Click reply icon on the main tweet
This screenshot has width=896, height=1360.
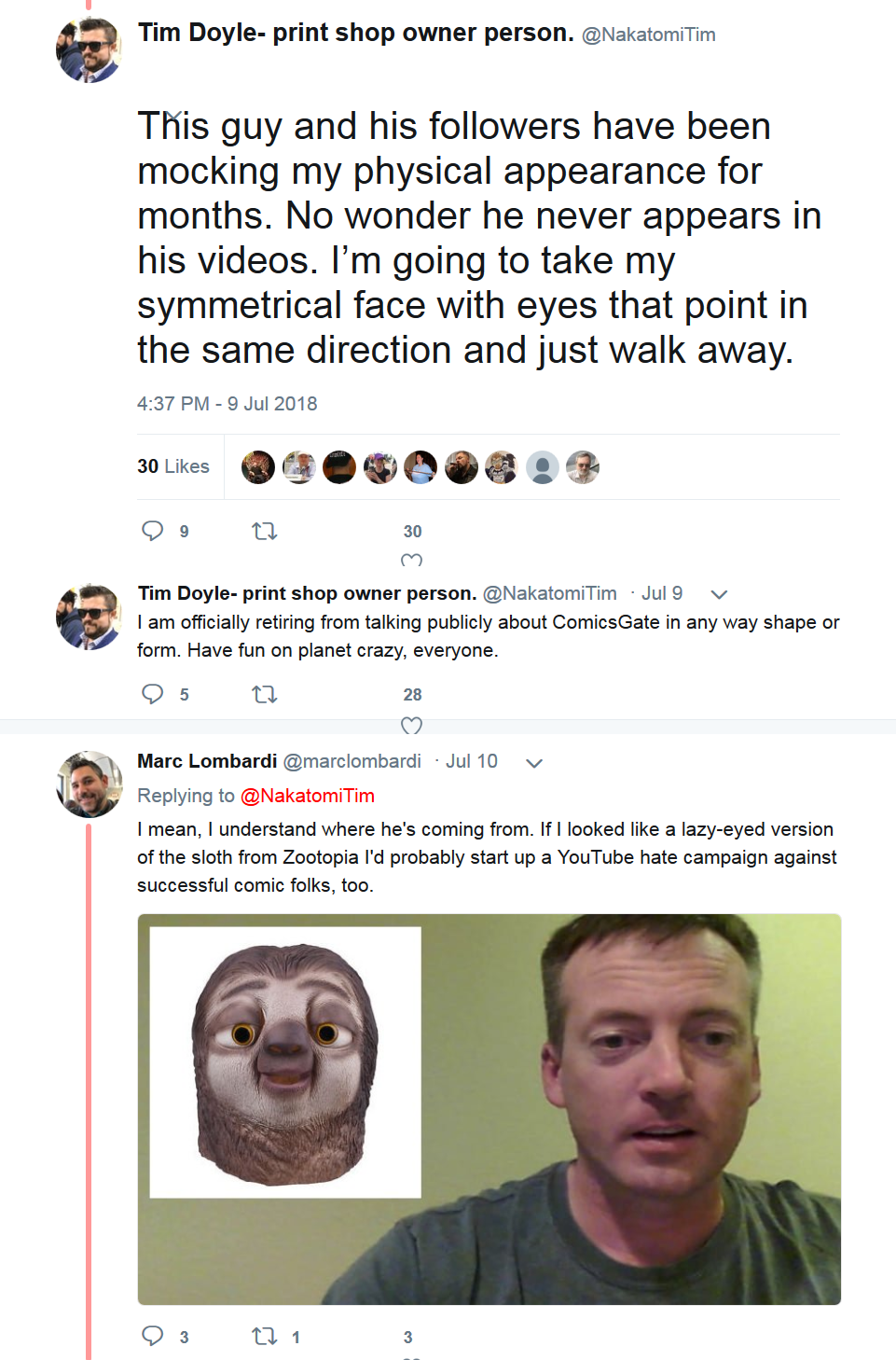[x=152, y=531]
